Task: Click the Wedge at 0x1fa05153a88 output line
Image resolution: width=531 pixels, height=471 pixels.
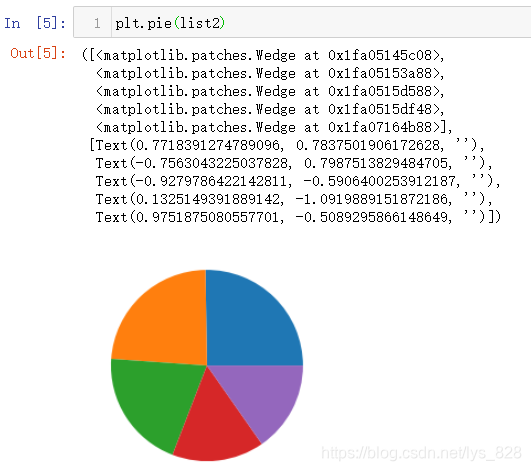Action: [x=270, y=73]
